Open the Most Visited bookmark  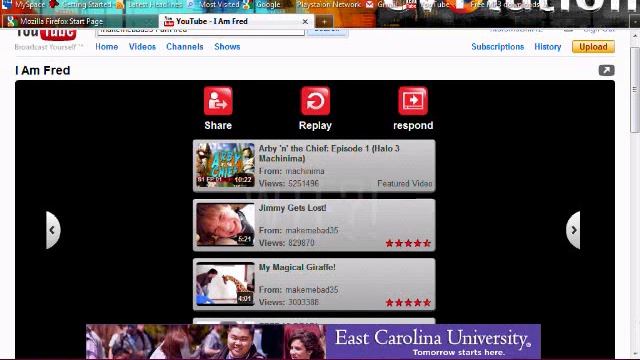pyautogui.click(x=214, y=5)
